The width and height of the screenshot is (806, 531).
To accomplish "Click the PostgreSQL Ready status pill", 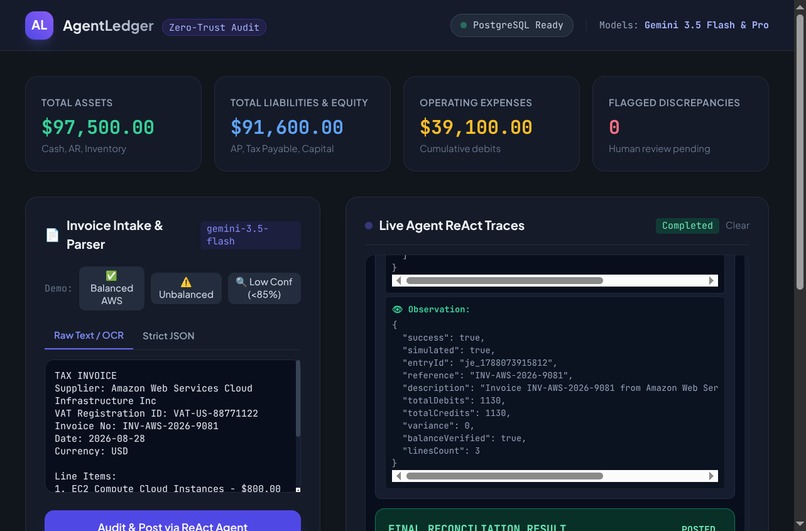I will pos(512,25).
